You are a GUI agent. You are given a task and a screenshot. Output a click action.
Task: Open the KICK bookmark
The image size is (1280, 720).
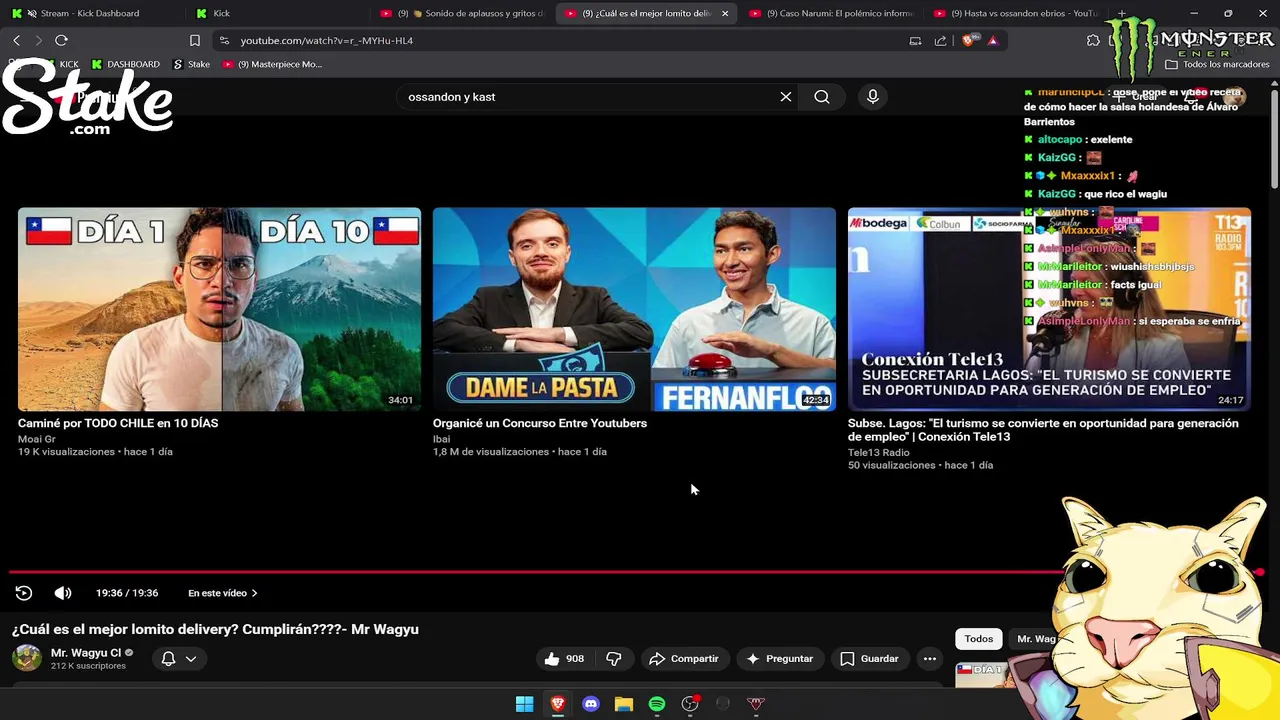pyautogui.click(x=60, y=64)
